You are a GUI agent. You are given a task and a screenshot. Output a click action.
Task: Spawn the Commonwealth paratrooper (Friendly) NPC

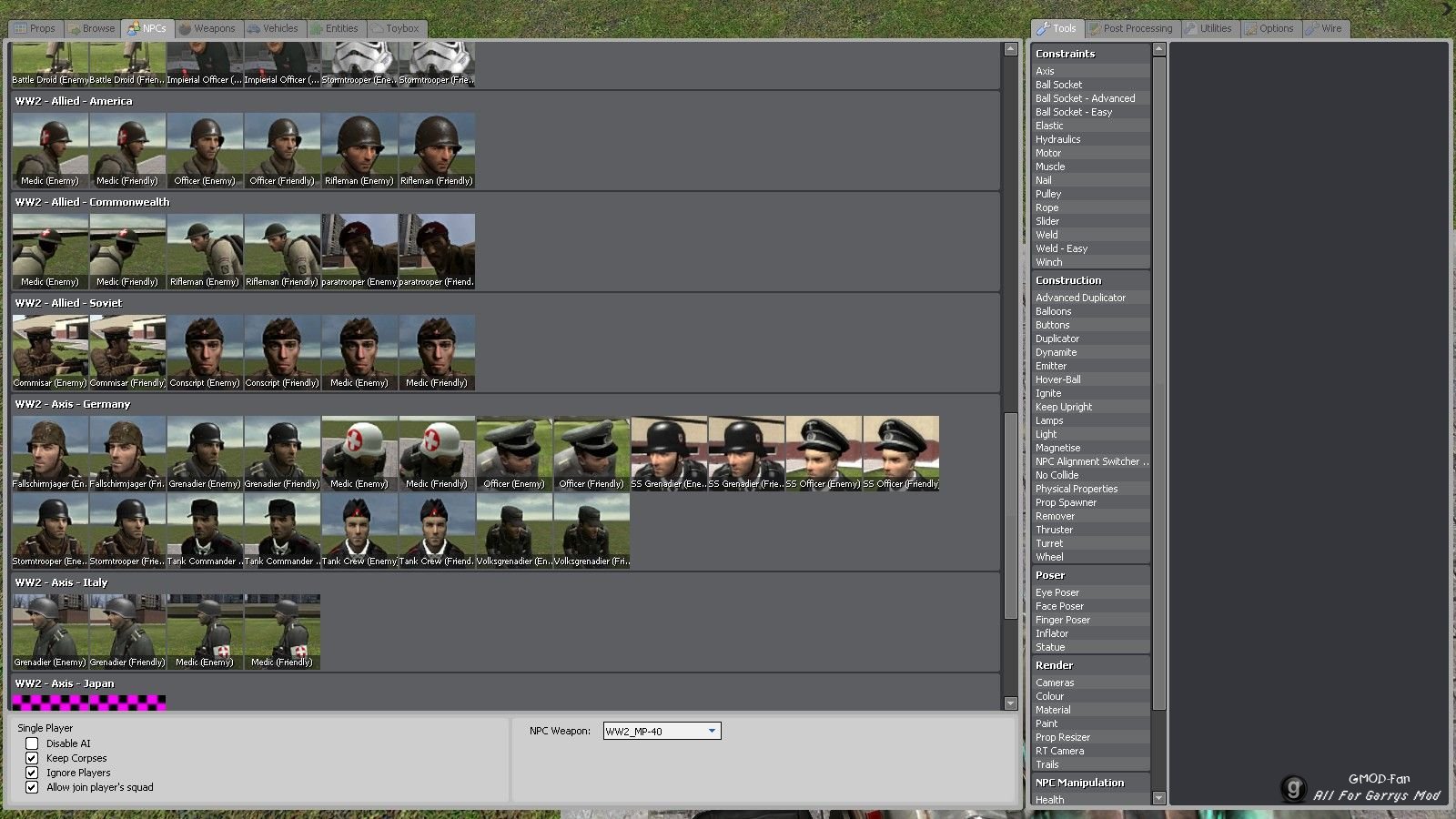click(x=437, y=251)
